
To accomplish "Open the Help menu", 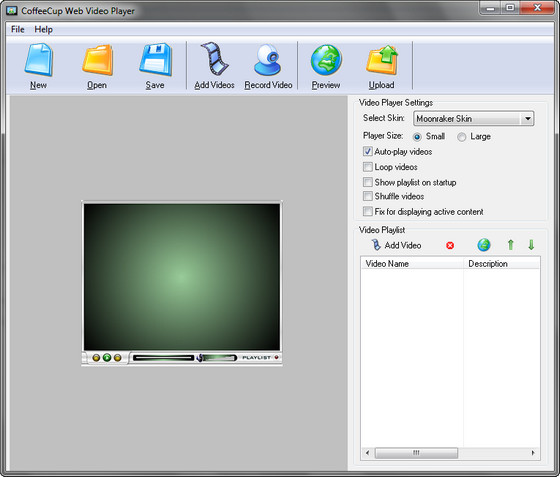I will pos(43,29).
